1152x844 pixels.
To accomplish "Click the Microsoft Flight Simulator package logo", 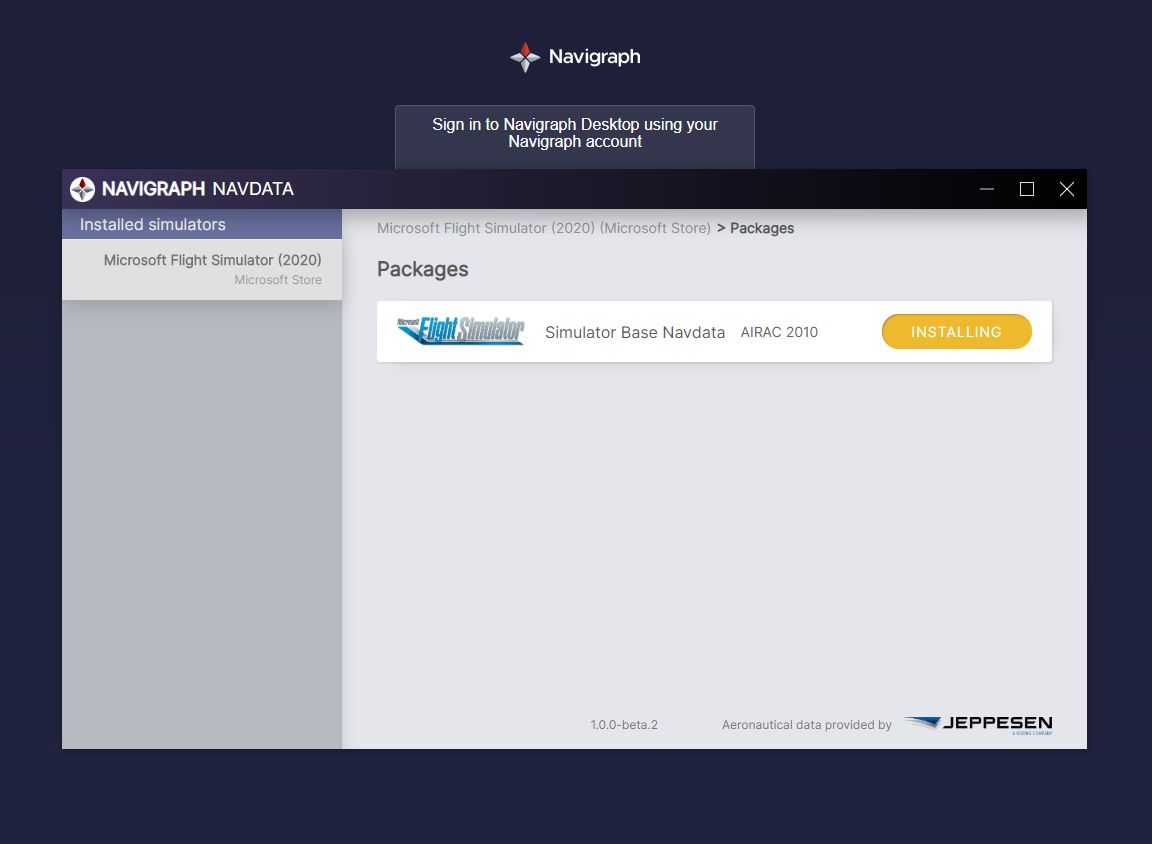I will (461, 331).
